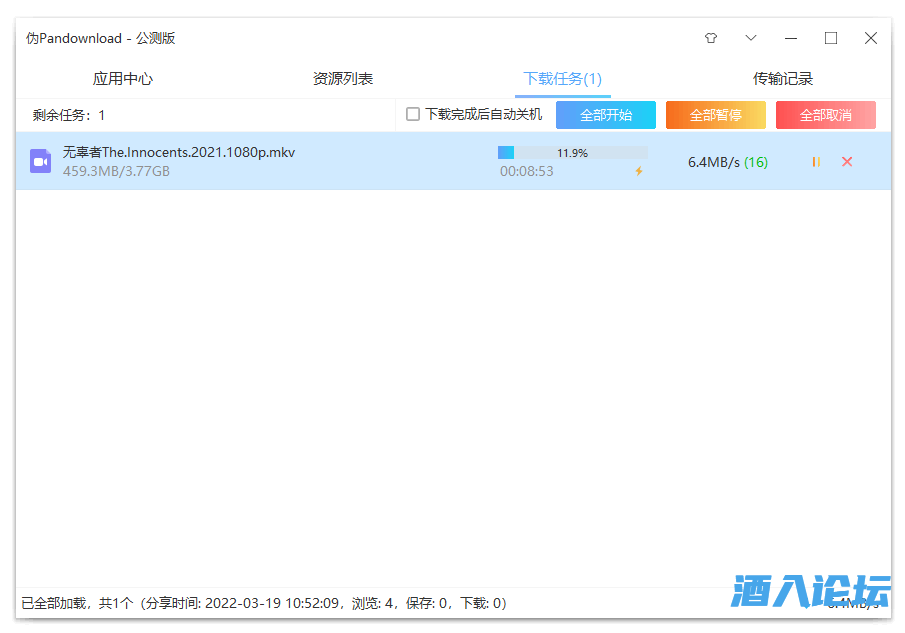Open the 资源列表 tab
The image size is (905, 633).
[x=343, y=79]
